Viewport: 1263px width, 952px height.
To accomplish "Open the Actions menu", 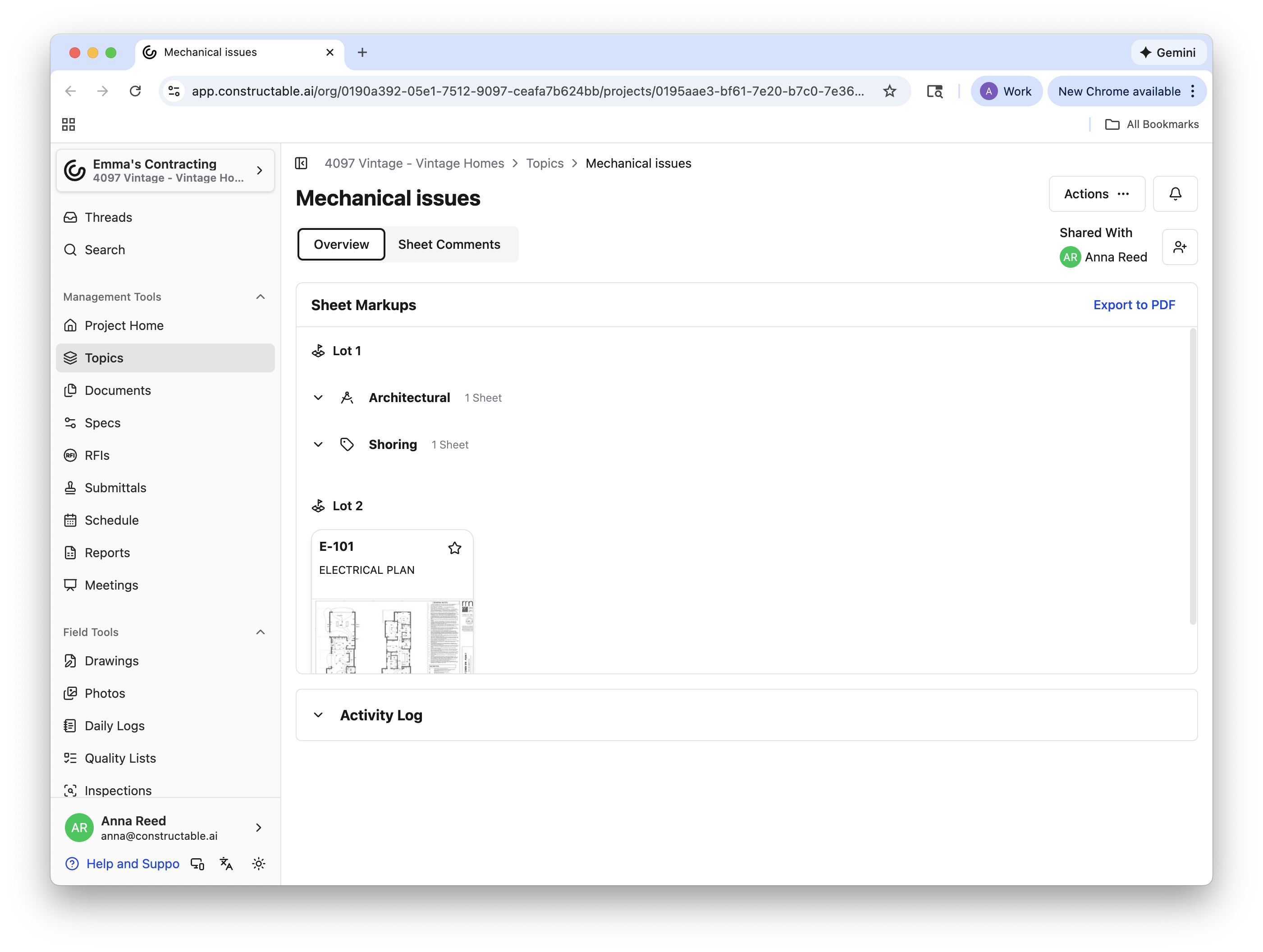I will coord(1096,194).
